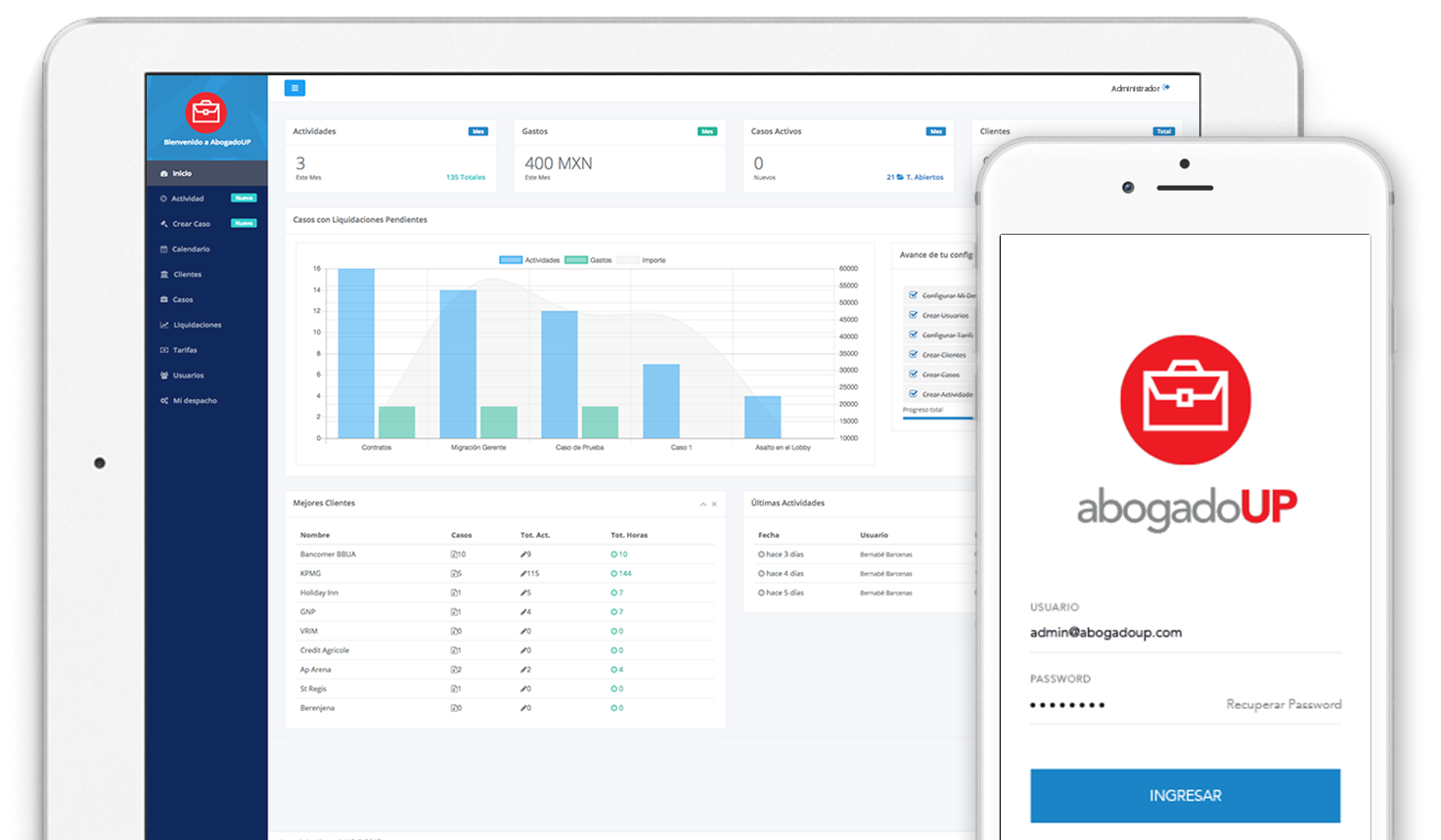The width and height of the screenshot is (1441, 840).
Task: Click the logout icon beside Administrador
Action: (x=1166, y=88)
